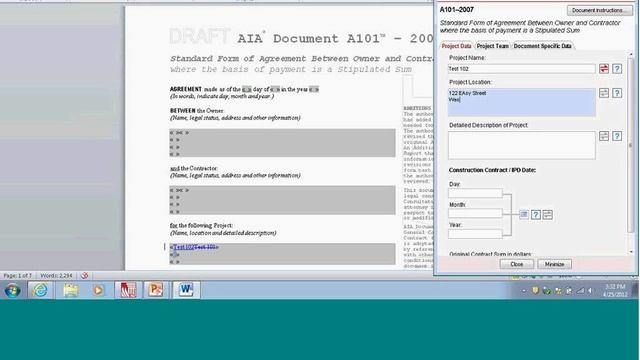Click the volume icon in system tray

590,291
